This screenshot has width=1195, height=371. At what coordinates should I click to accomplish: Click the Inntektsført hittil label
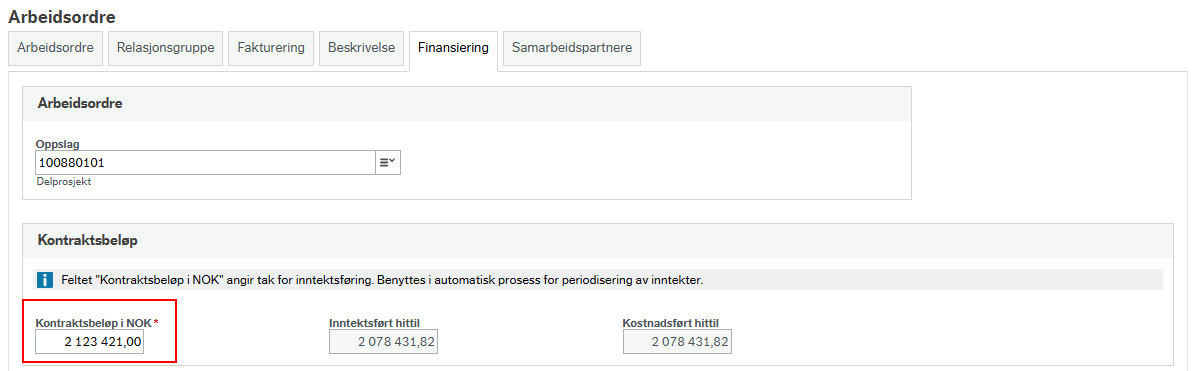(x=373, y=323)
